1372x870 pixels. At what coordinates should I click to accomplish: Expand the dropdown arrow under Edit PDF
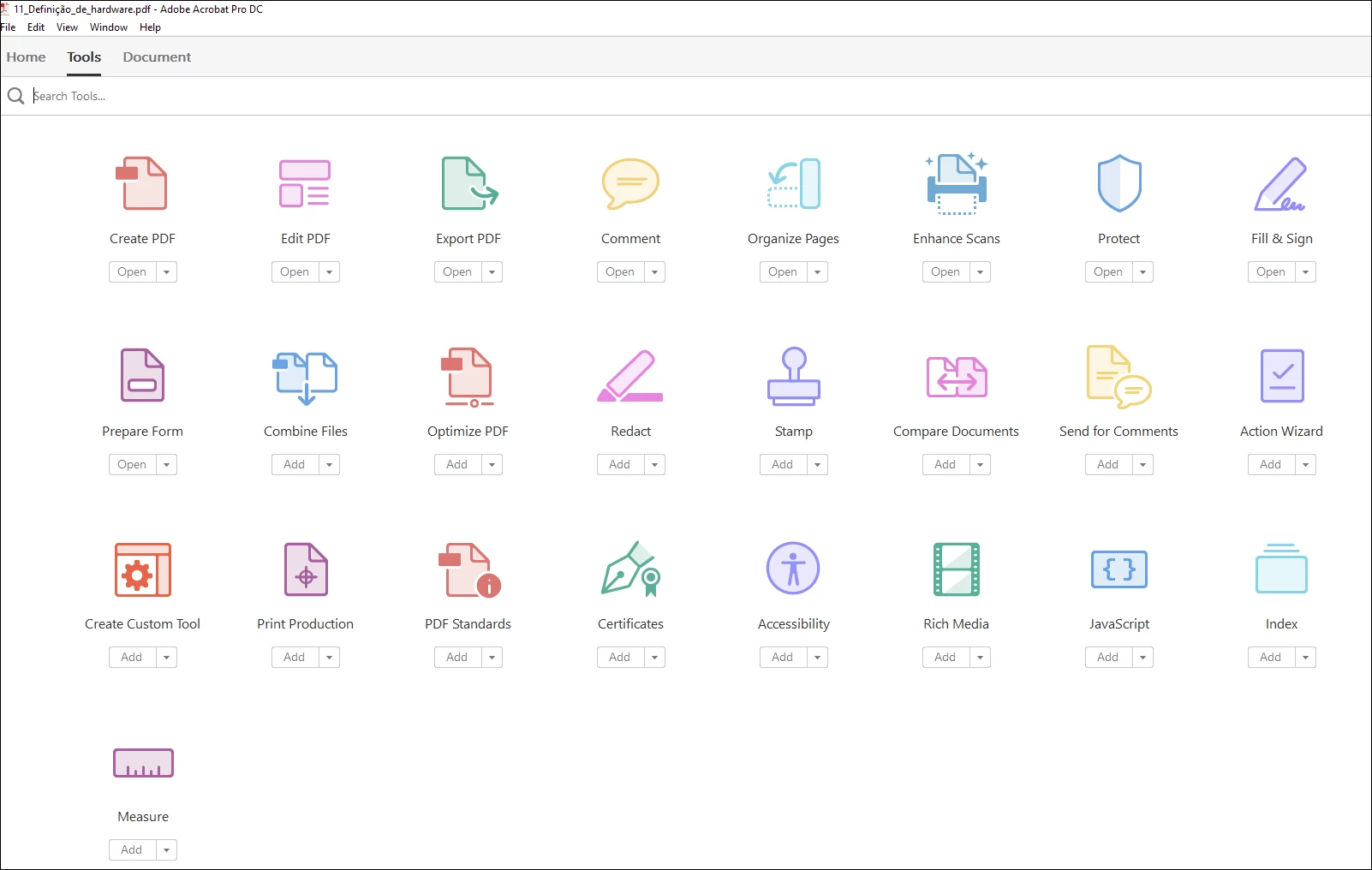tap(329, 272)
